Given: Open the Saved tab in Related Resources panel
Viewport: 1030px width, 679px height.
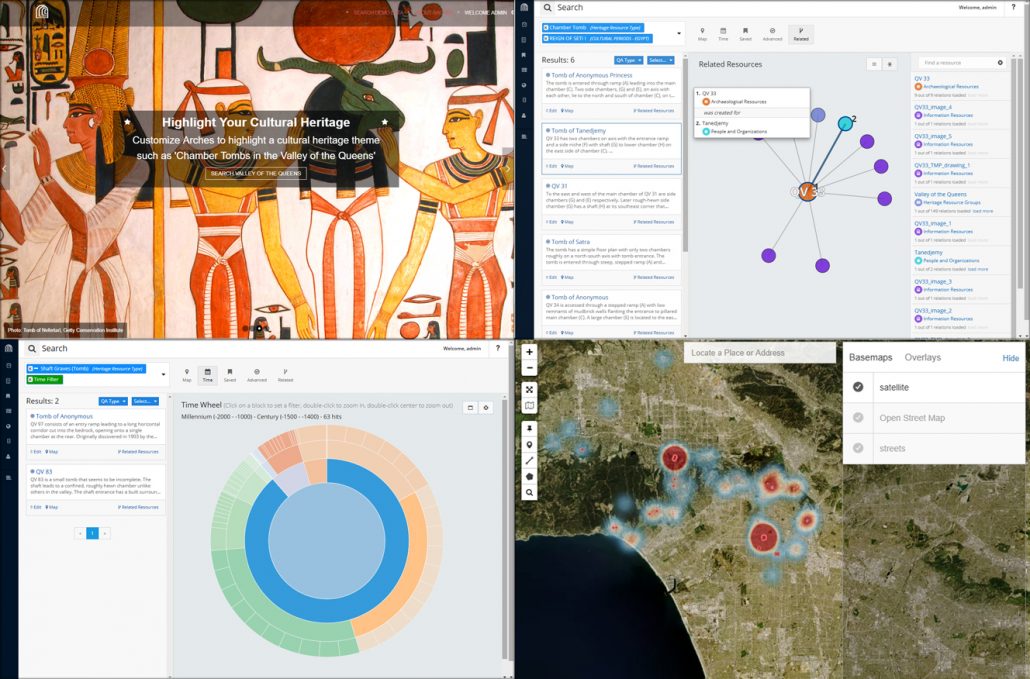Looking at the screenshot, I should click(745, 34).
